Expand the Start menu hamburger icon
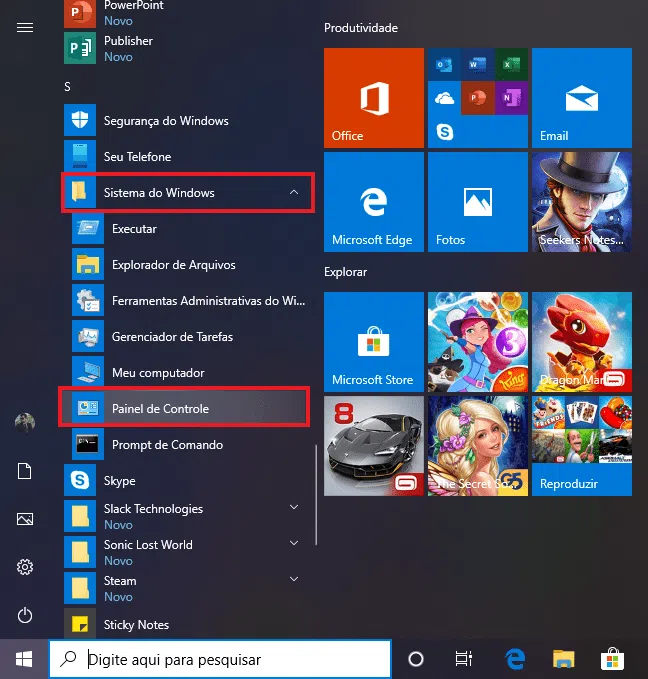This screenshot has width=648, height=679. click(x=25, y=28)
